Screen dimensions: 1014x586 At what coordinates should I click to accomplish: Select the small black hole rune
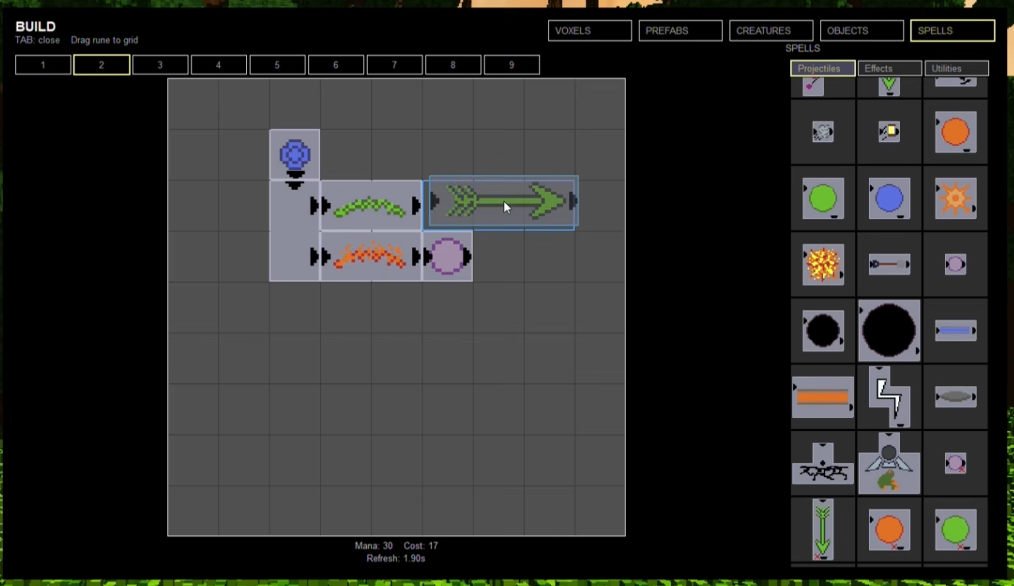(823, 331)
